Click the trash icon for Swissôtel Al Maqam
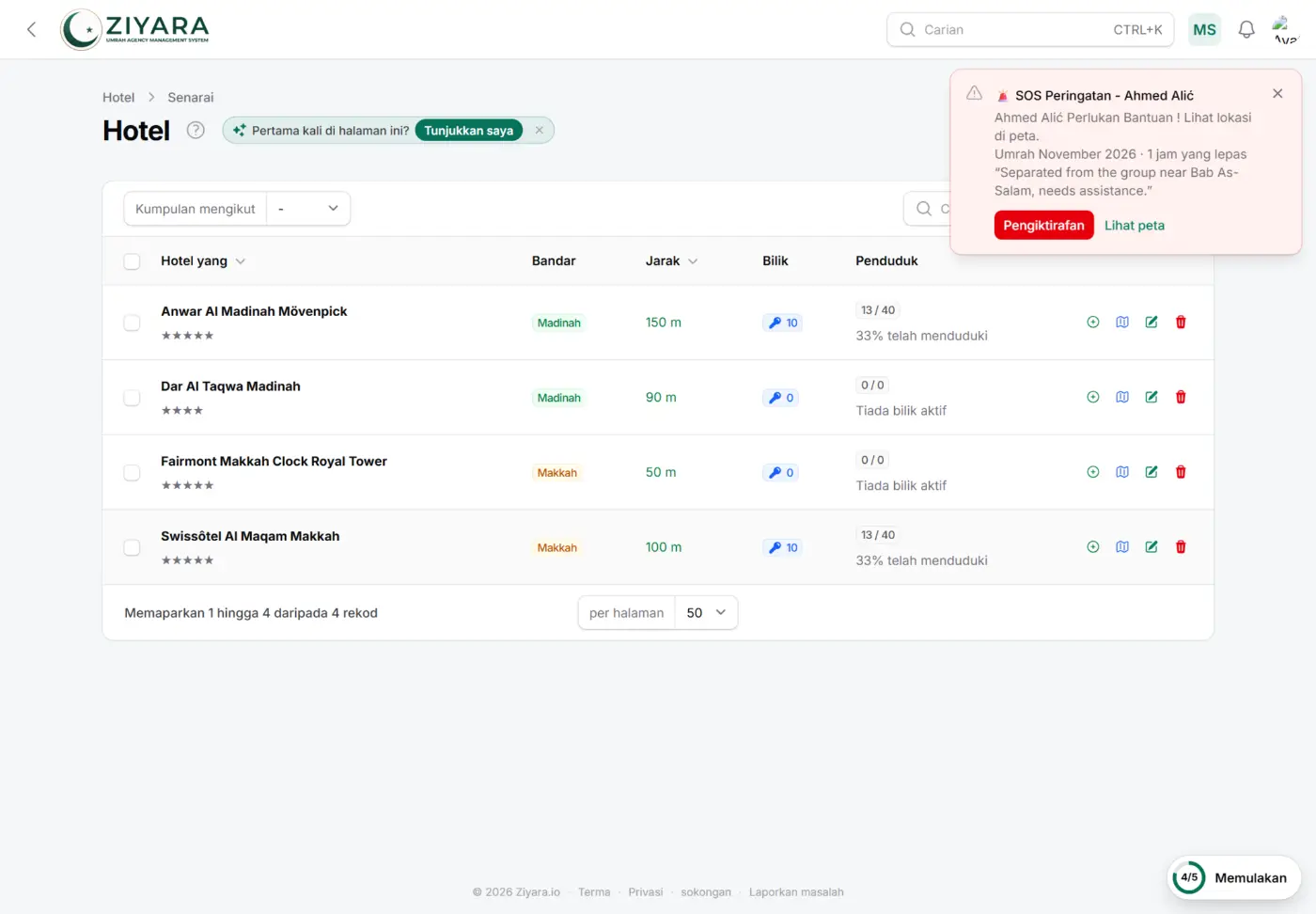Image resolution: width=1316 pixels, height=914 pixels. click(x=1181, y=547)
